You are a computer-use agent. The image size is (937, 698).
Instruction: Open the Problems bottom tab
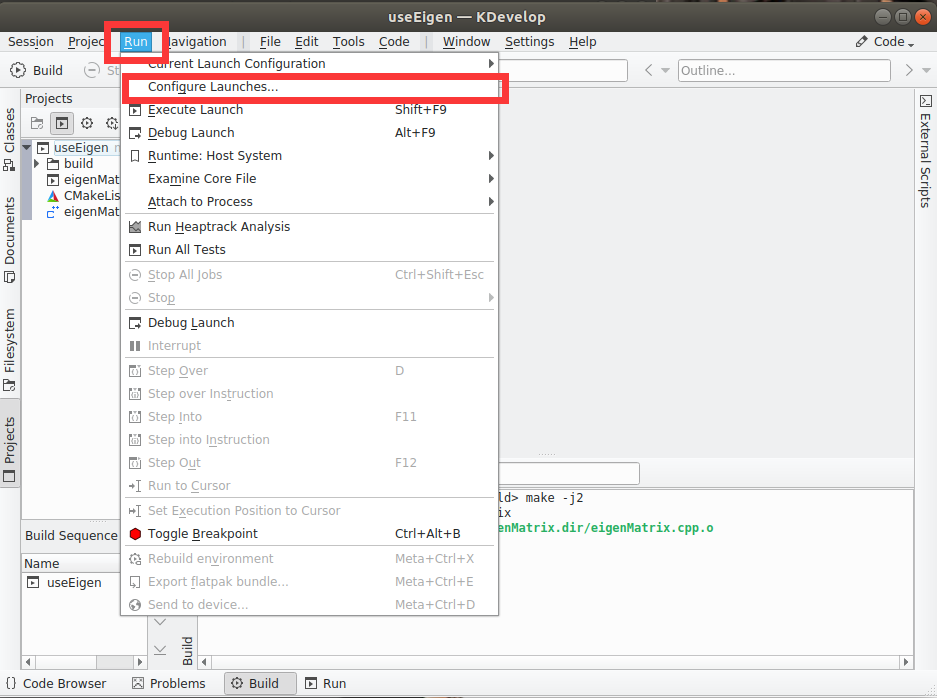click(x=169, y=684)
